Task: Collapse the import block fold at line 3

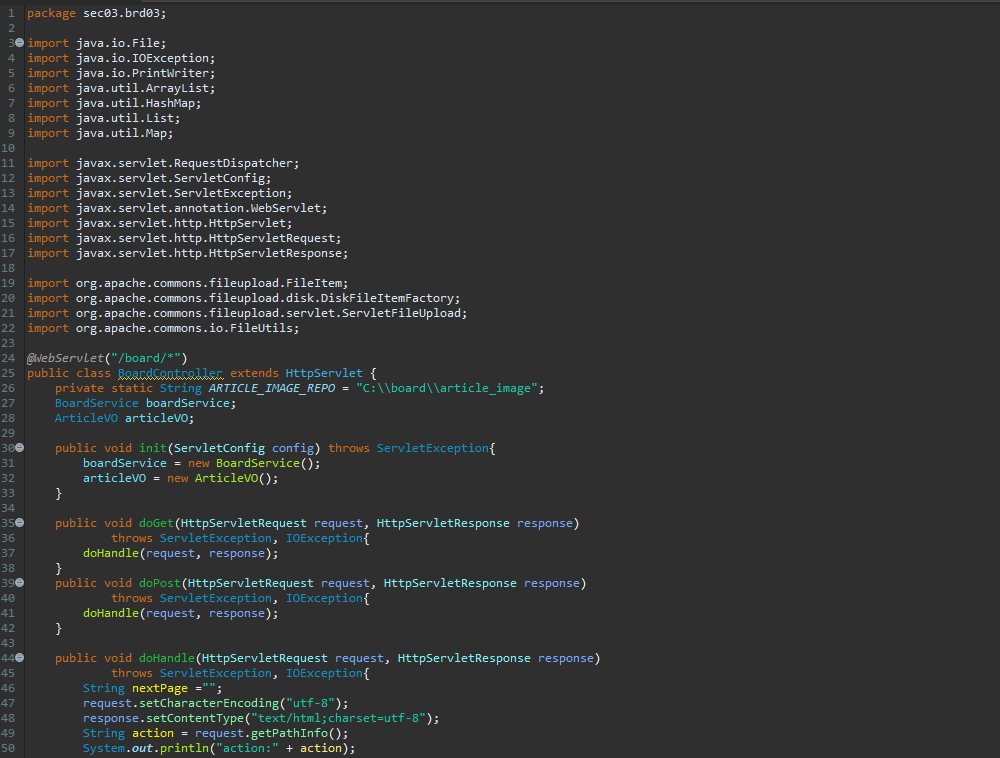Action: pos(20,43)
